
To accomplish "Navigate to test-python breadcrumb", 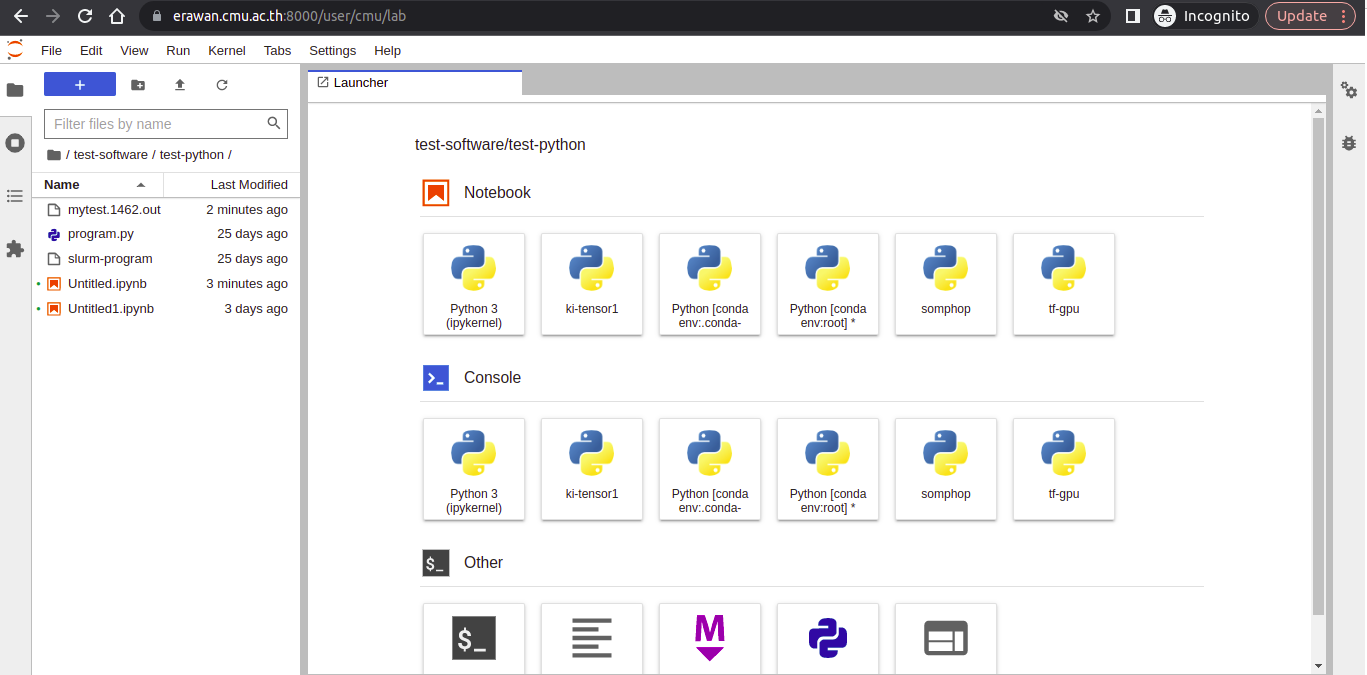I will click(x=192, y=155).
